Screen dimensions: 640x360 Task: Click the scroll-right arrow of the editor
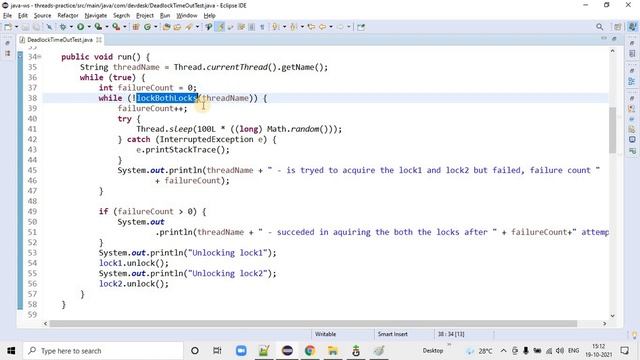(x=604, y=324)
